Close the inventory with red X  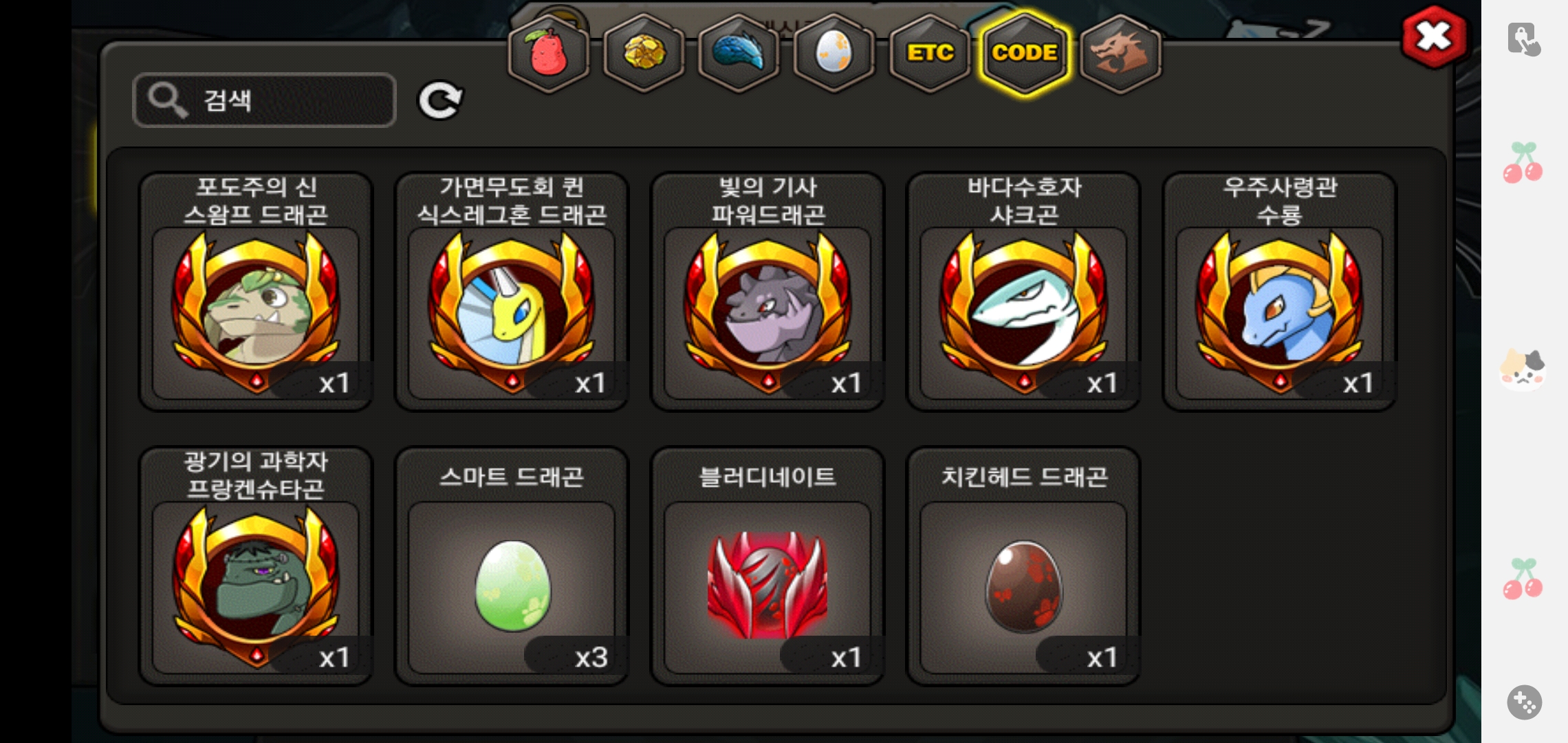(1434, 37)
